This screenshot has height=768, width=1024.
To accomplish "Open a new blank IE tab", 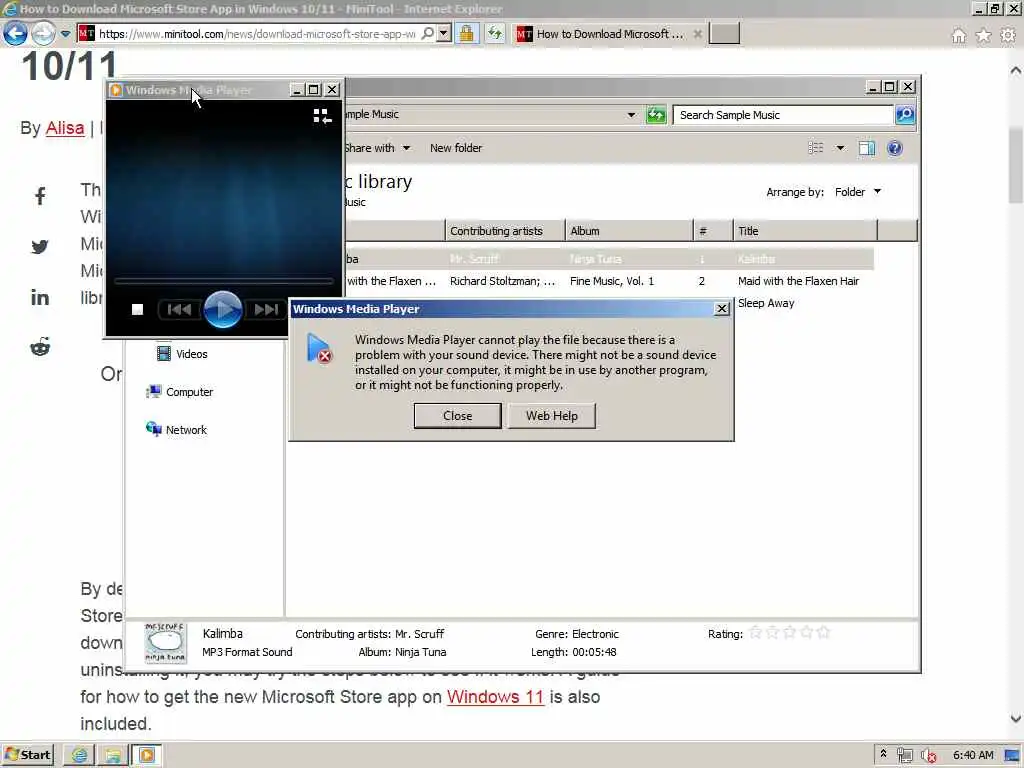I will click(724, 34).
